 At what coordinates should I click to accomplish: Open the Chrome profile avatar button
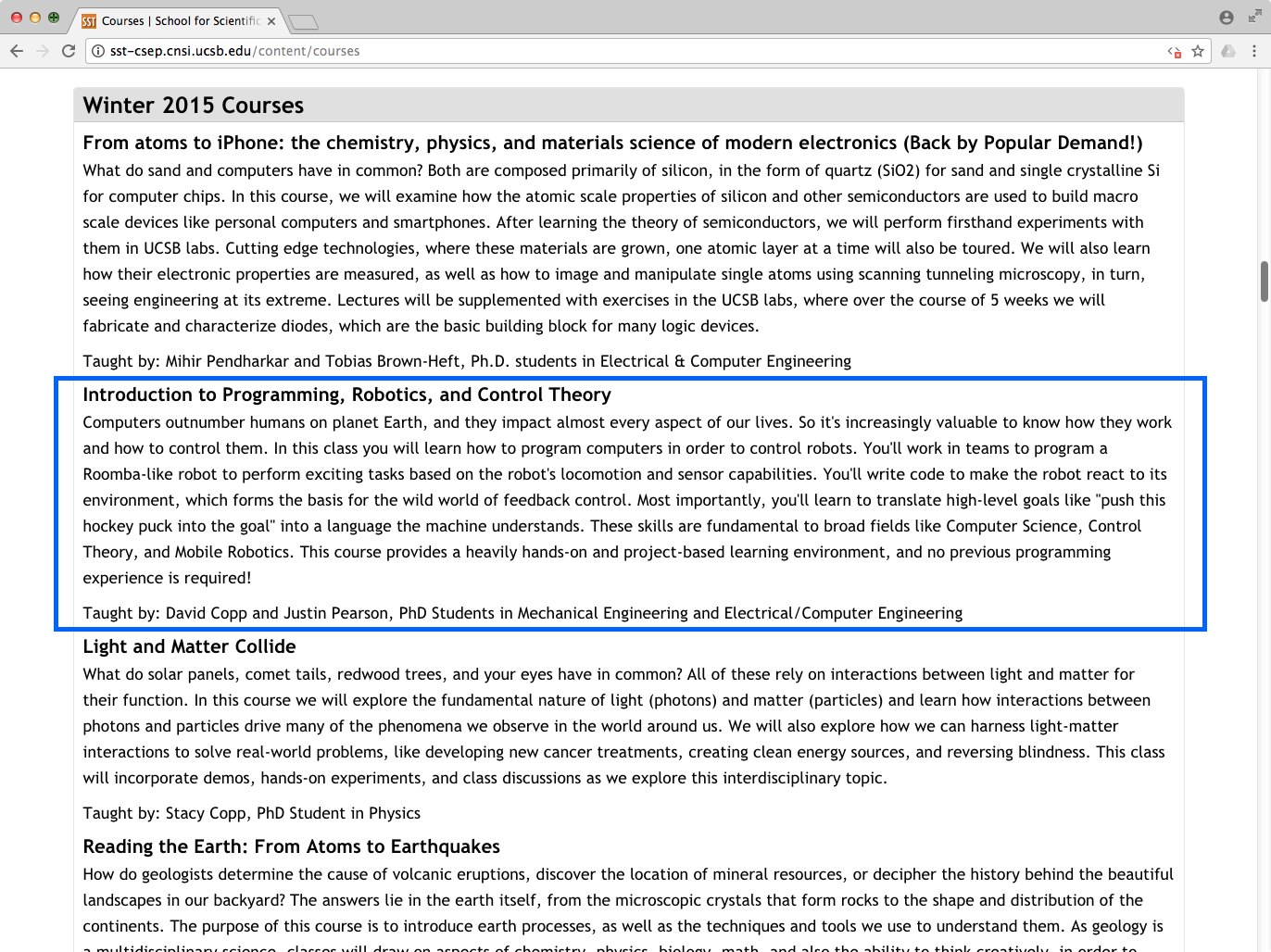pos(1227,18)
